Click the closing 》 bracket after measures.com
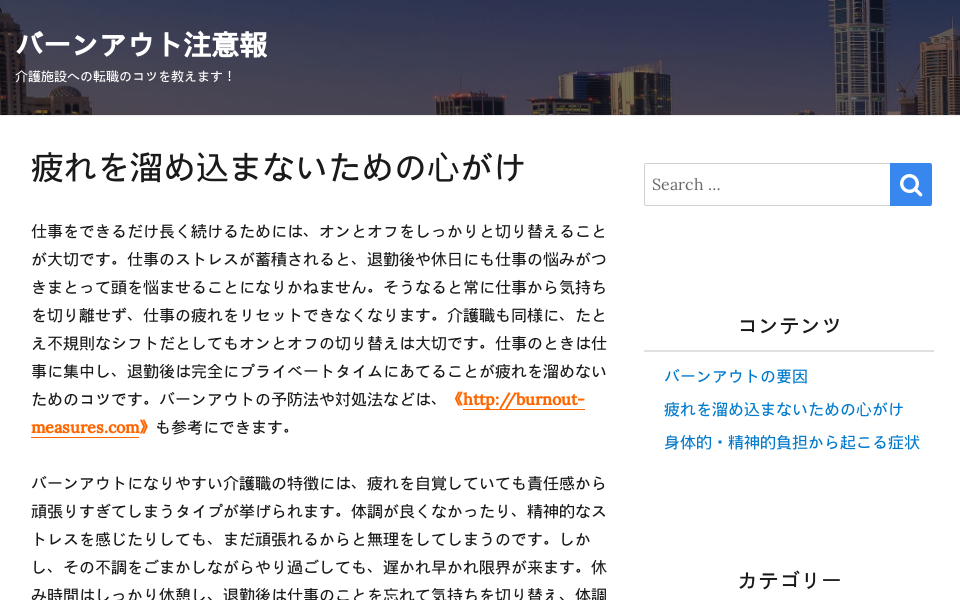 click(145, 428)
